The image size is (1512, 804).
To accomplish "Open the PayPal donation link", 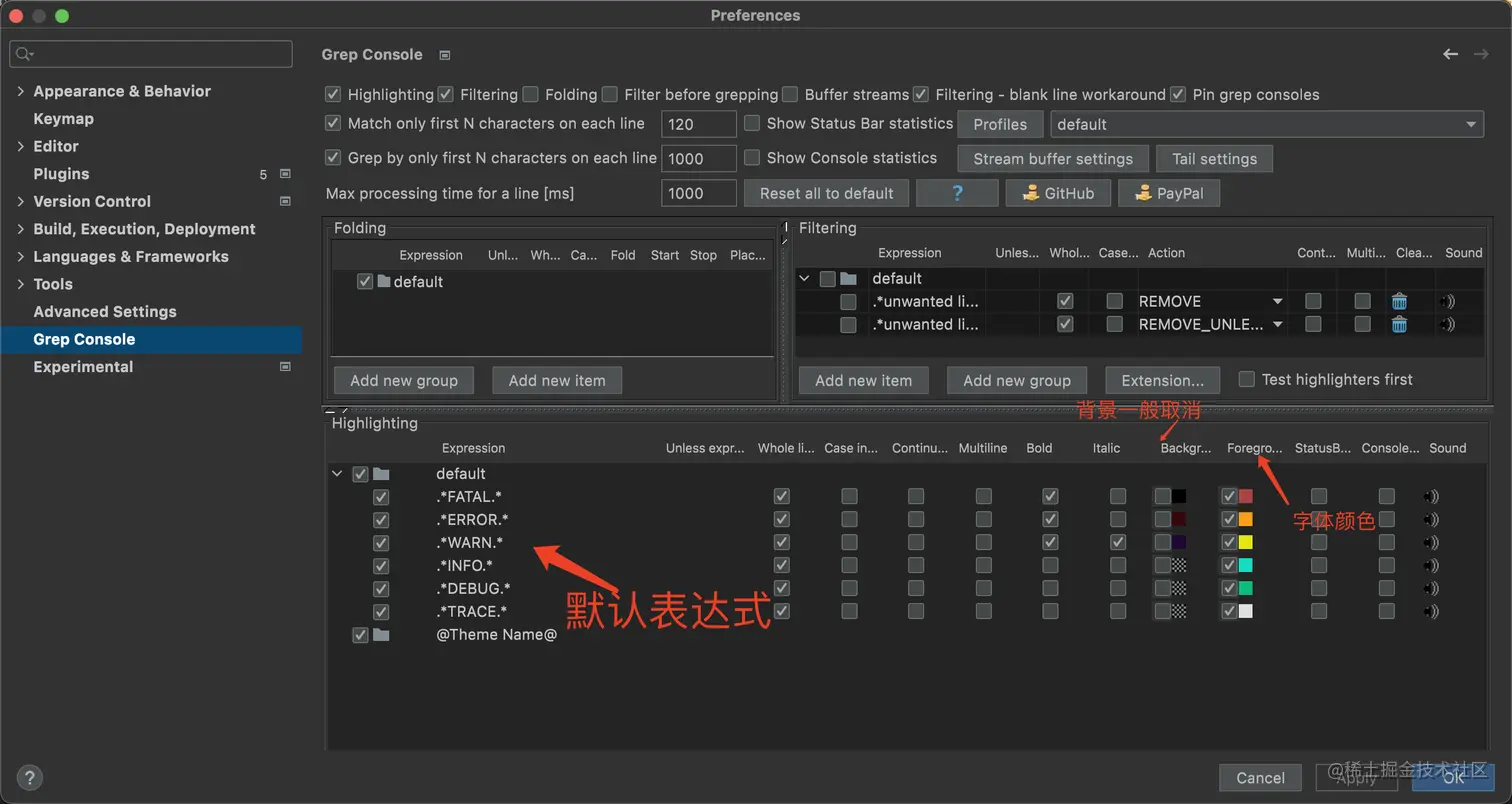I will point(1169,193).
